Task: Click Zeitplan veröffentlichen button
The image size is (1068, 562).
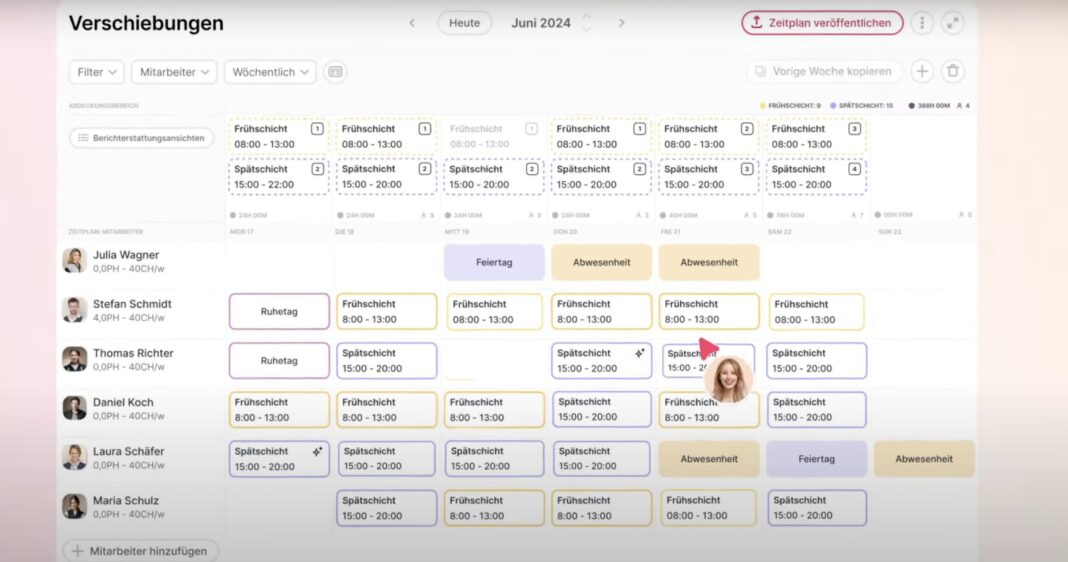Action: pyautogui.click(x=821, y=23)
